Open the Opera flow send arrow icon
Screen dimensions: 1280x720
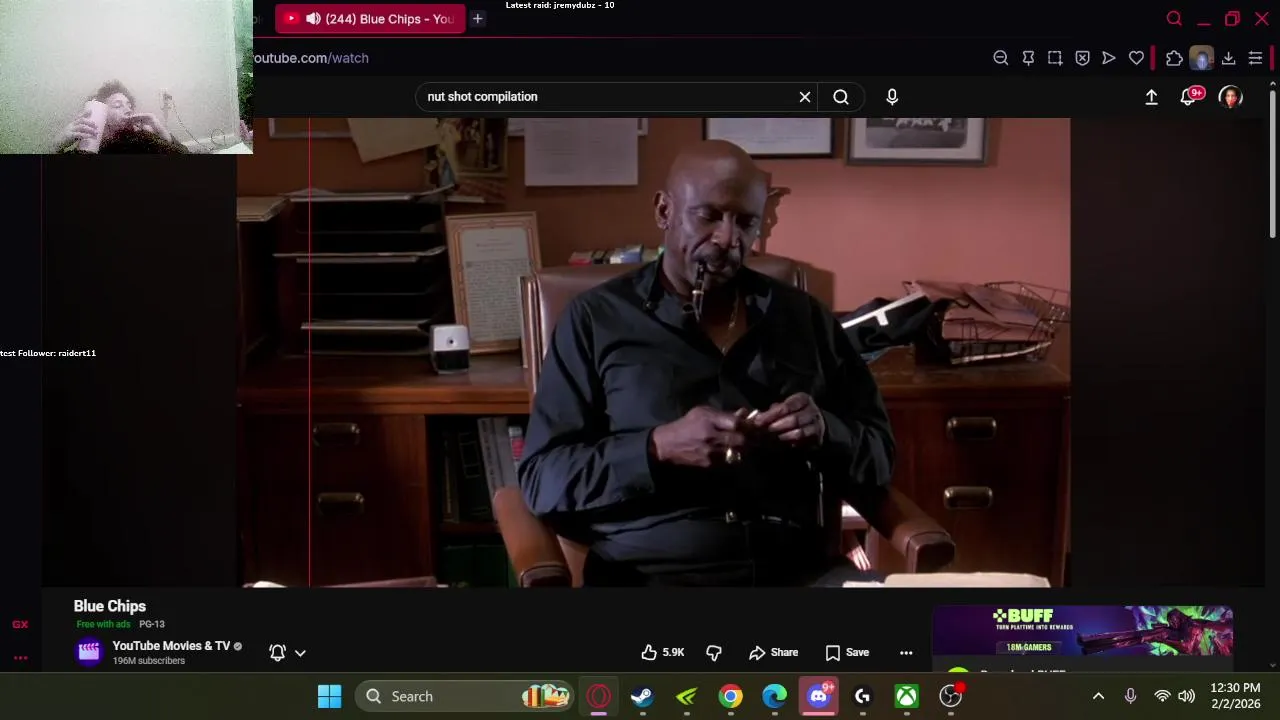1109,58
